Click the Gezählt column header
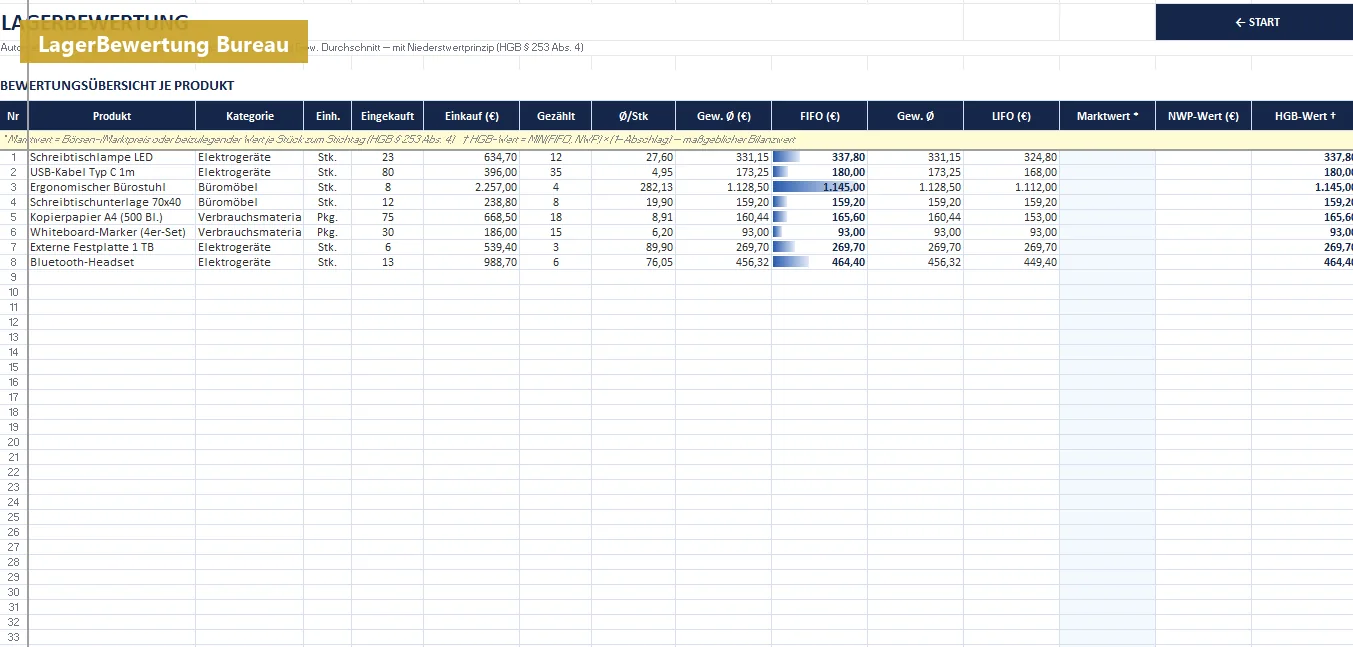 556,116
